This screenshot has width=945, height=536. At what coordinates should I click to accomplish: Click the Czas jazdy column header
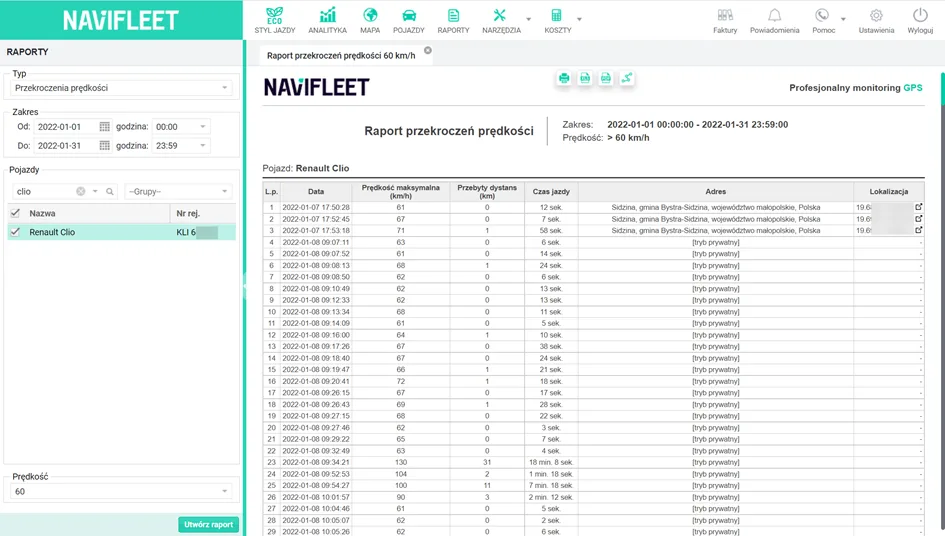551,191
